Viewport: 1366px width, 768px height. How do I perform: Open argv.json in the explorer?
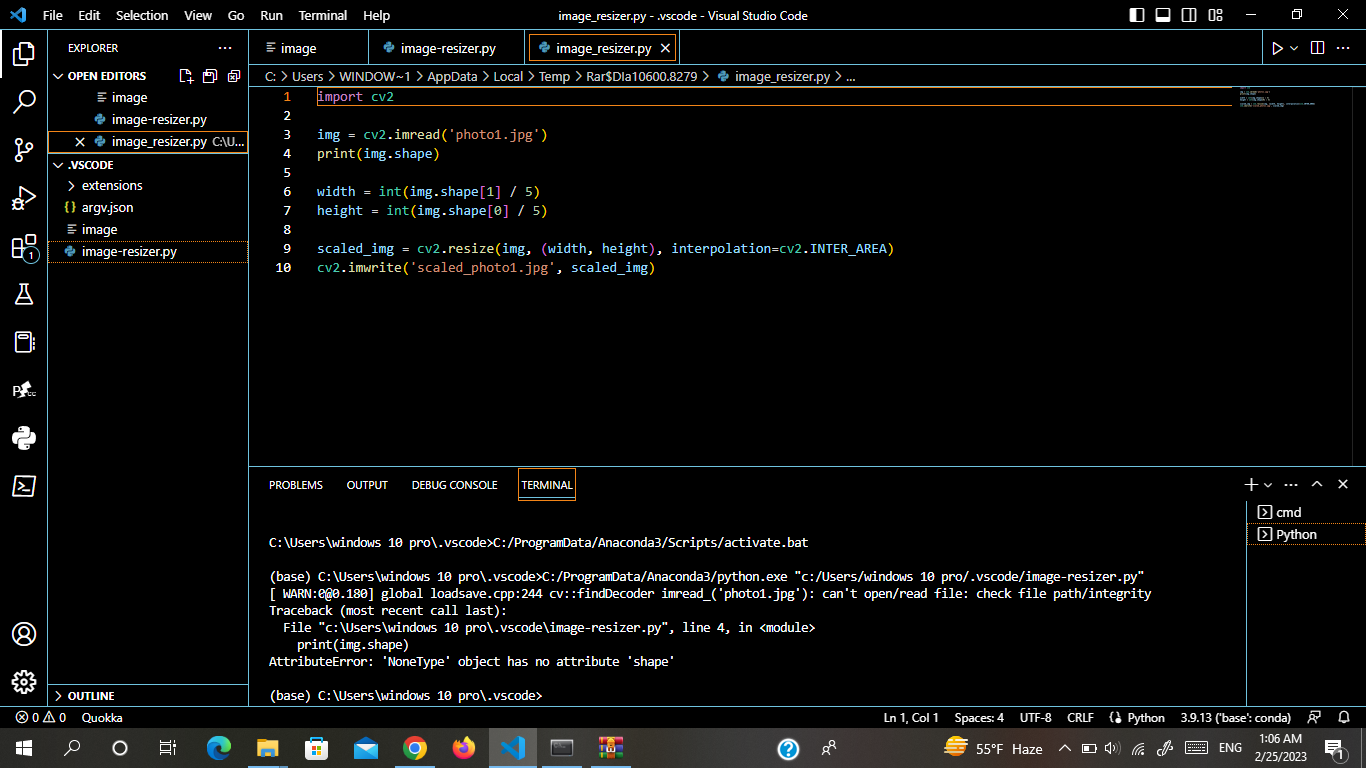click(x=107, y=208)
